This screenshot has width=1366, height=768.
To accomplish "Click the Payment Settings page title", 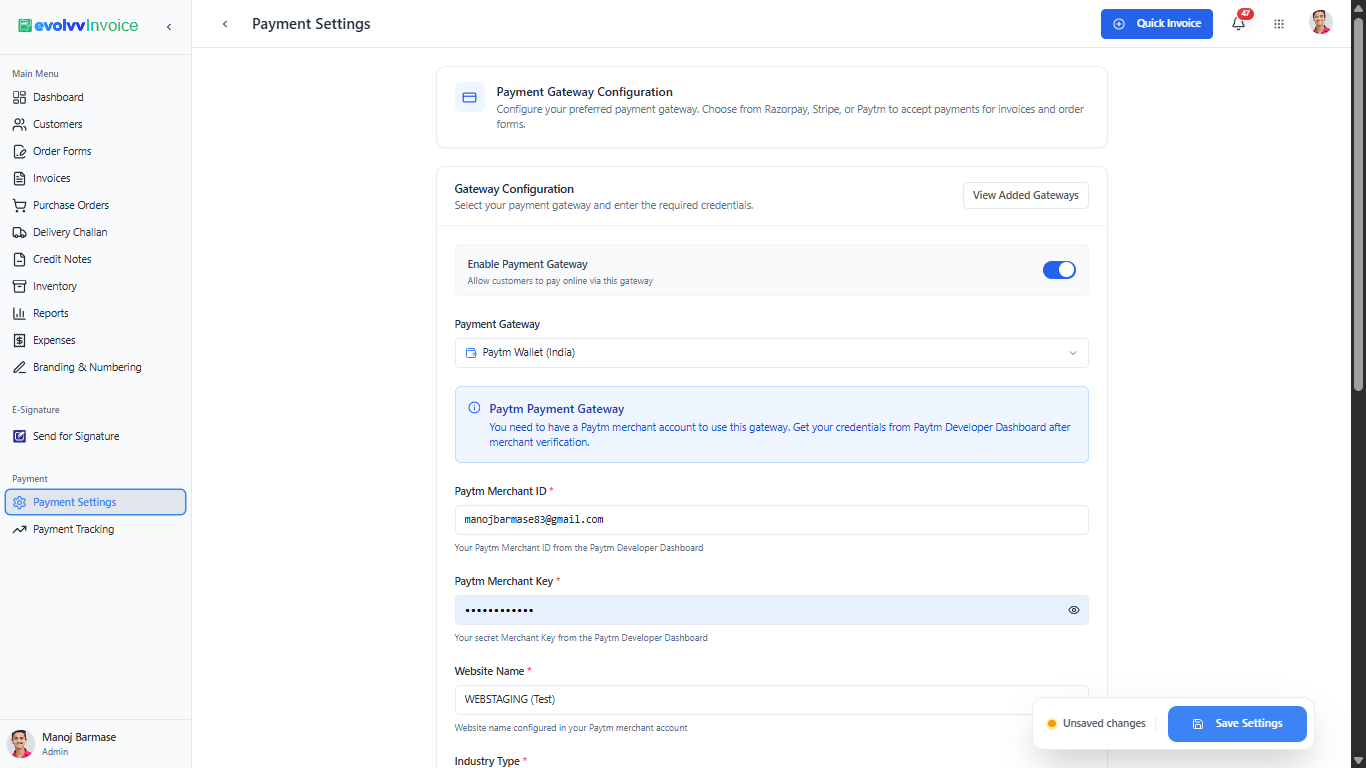I will point(311,24).
